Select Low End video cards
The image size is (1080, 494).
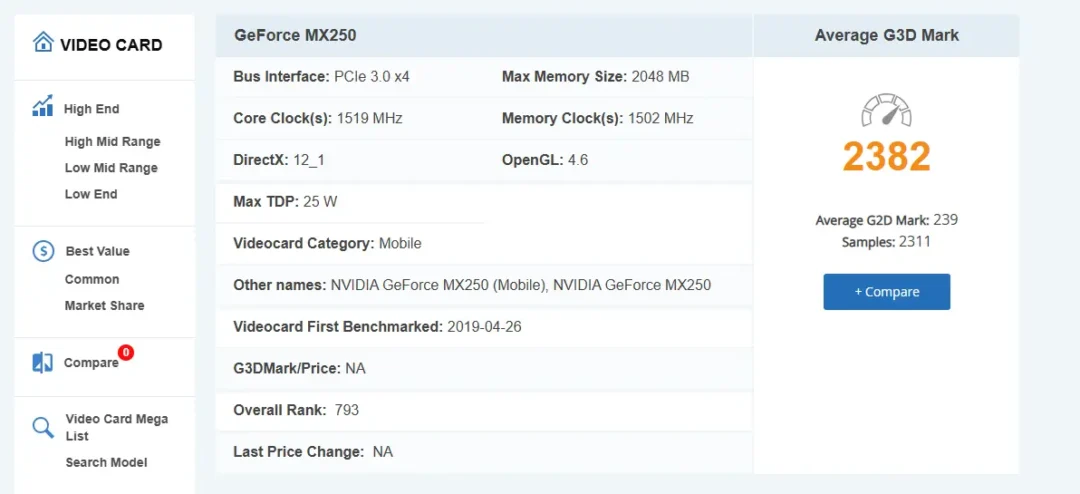[91, 194]
